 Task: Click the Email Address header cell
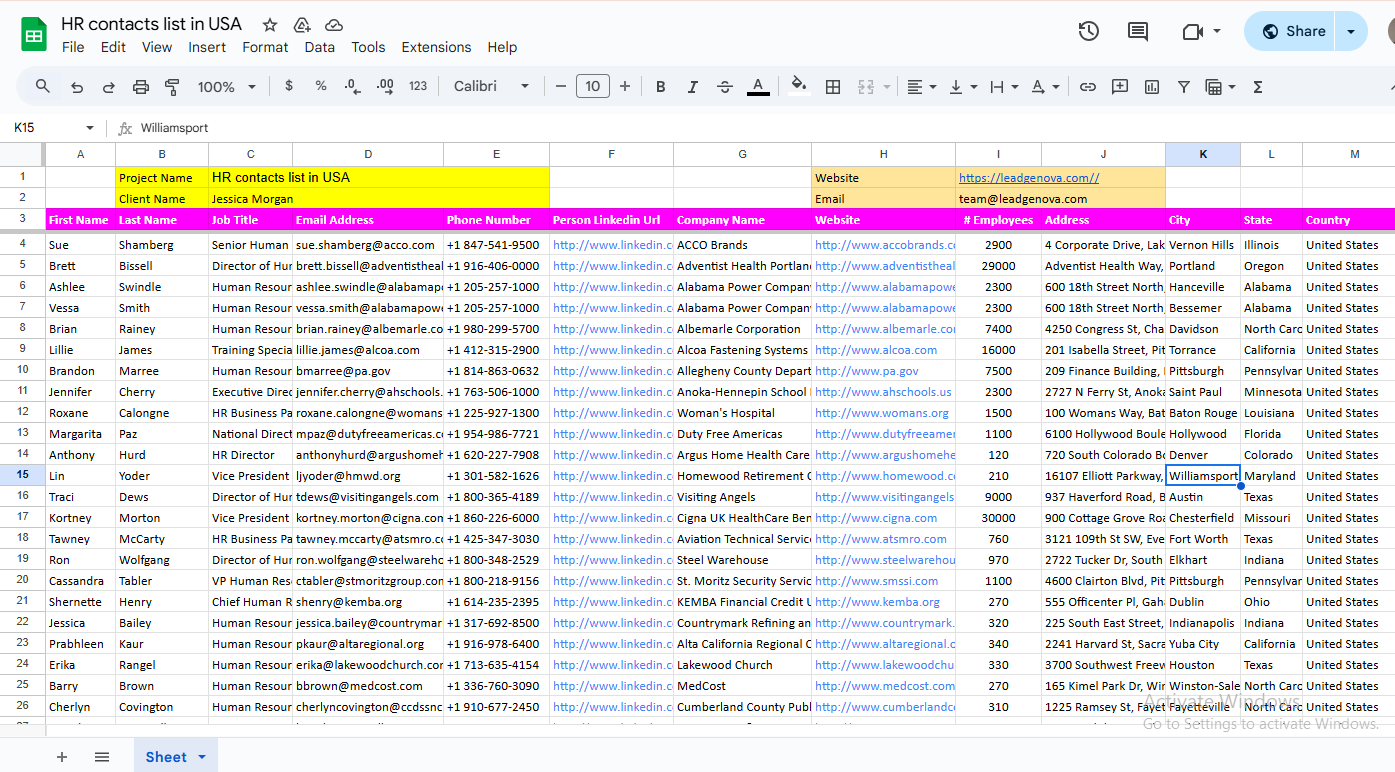(x=368, y=220)
